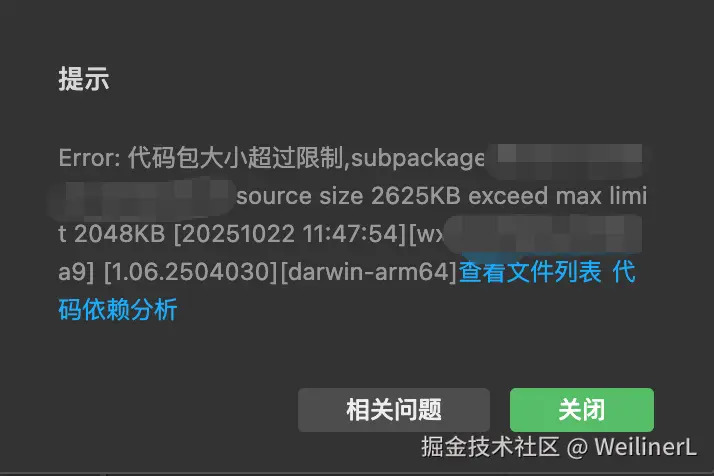Click the 提示 dialog title

coord(84,78)
